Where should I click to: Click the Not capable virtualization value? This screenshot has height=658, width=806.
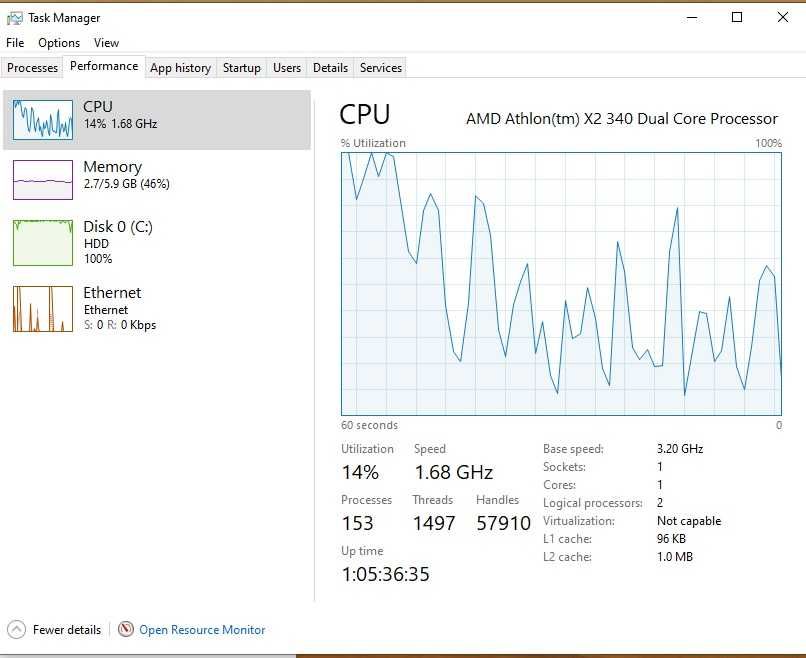(x=689, y=521)
